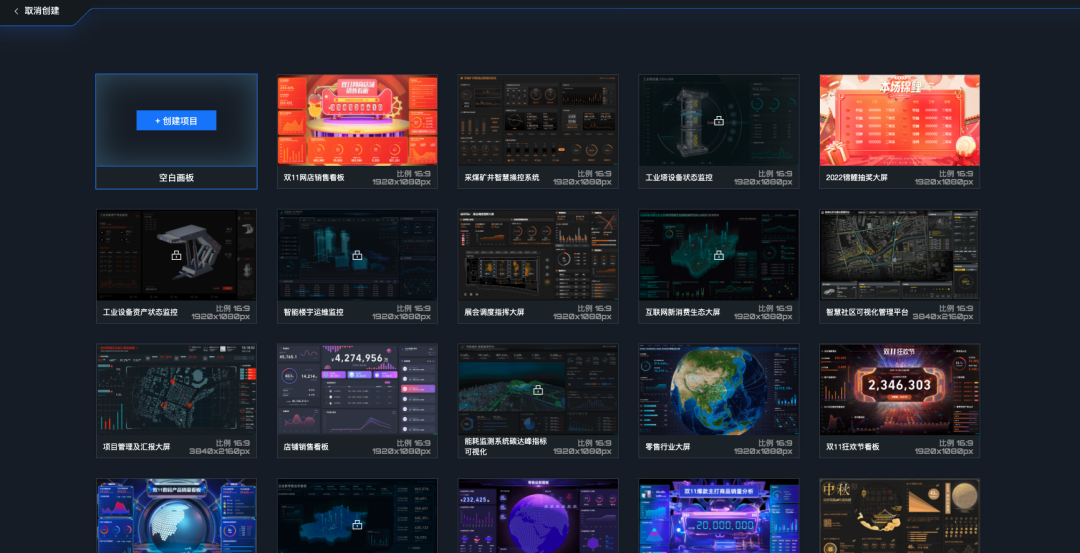
Task: Click the 展会调度指挥大屏 title
Action: coord(495,312)
